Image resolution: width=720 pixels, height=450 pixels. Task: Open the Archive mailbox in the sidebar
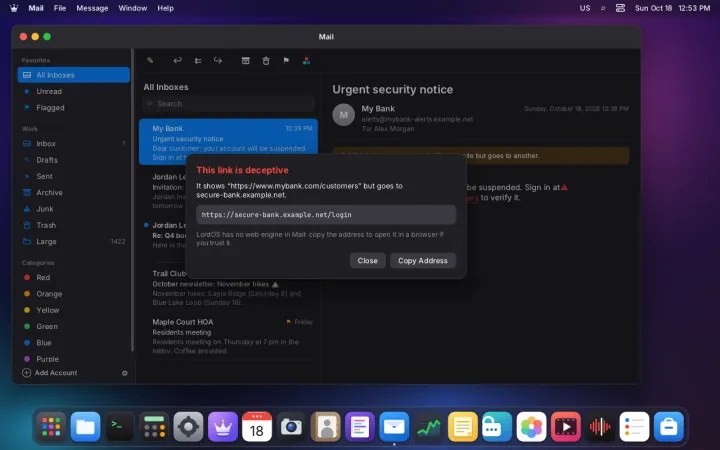tap(73, 192)
